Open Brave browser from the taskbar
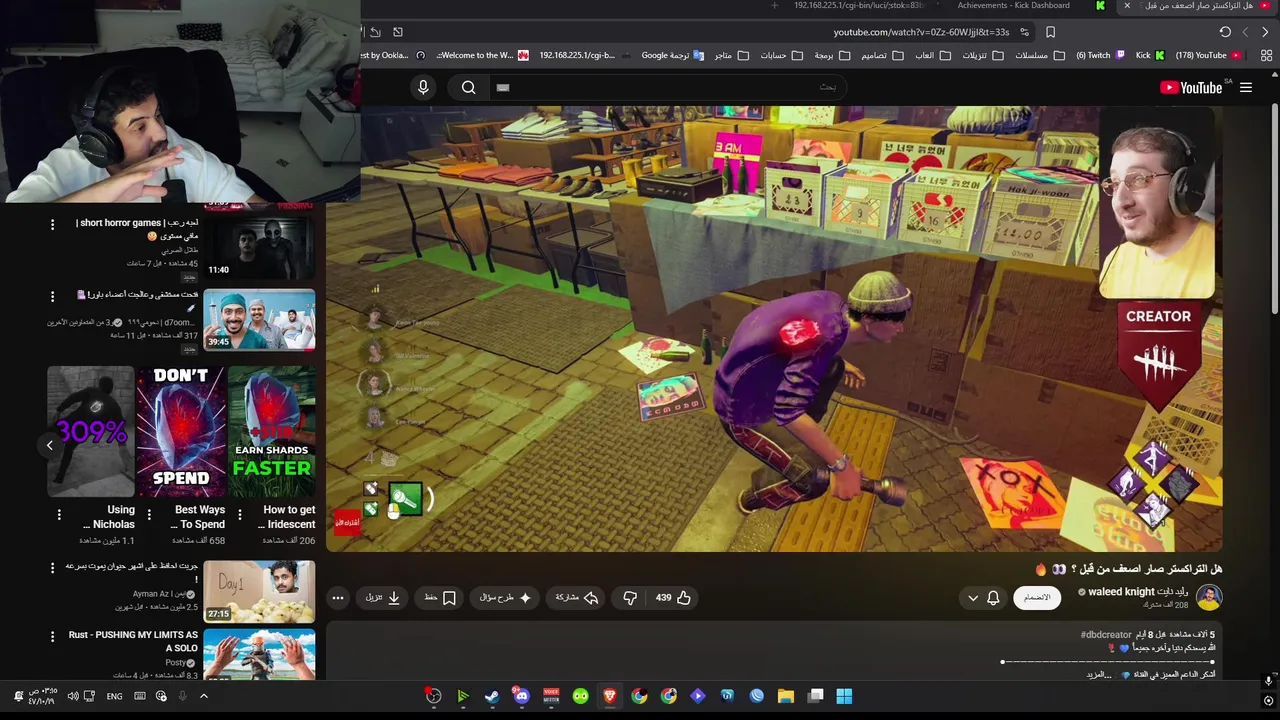This screenshot has width=1280, height=720. (x=610, y=696)
